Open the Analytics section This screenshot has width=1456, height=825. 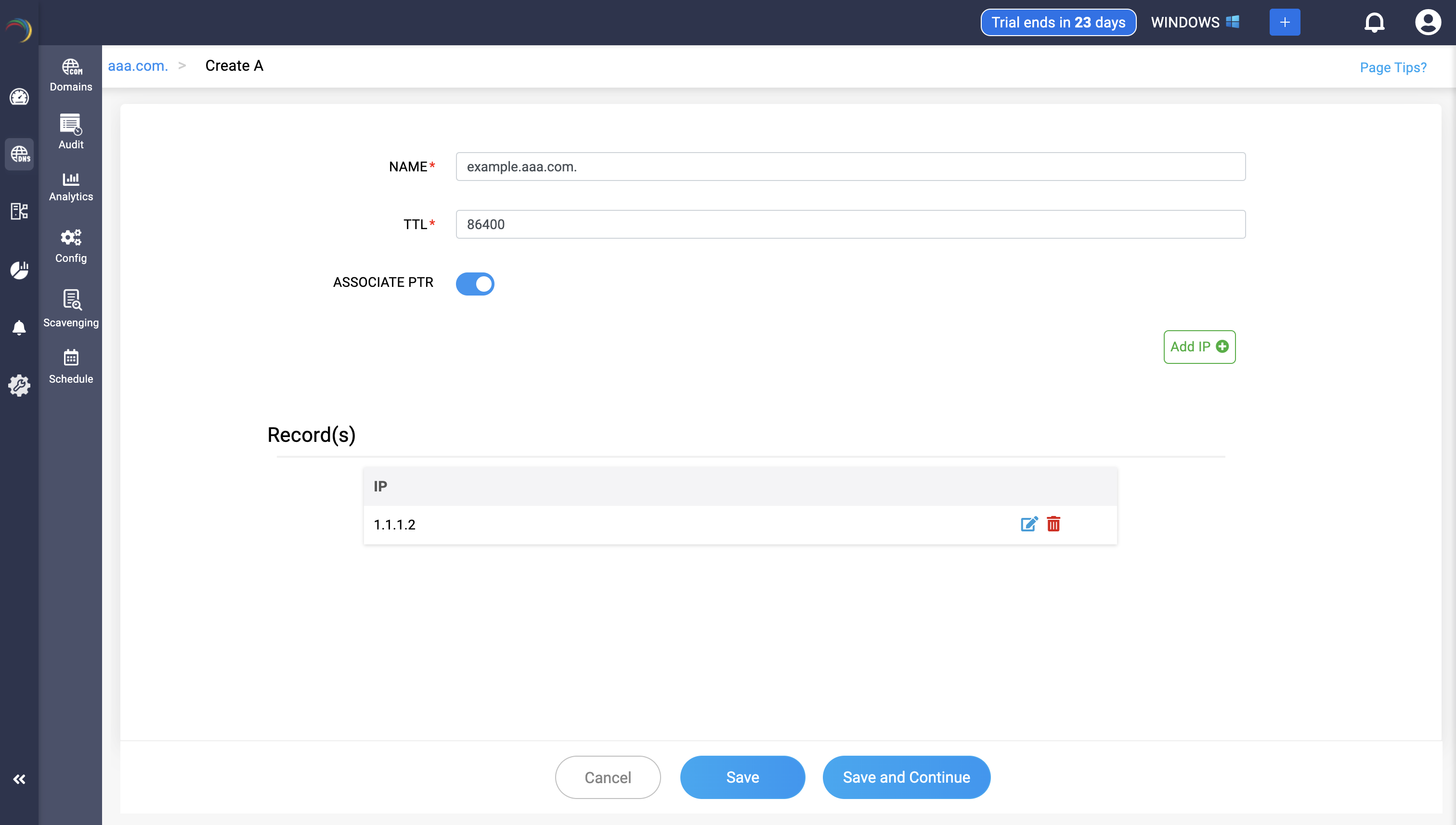click(71, 187)
